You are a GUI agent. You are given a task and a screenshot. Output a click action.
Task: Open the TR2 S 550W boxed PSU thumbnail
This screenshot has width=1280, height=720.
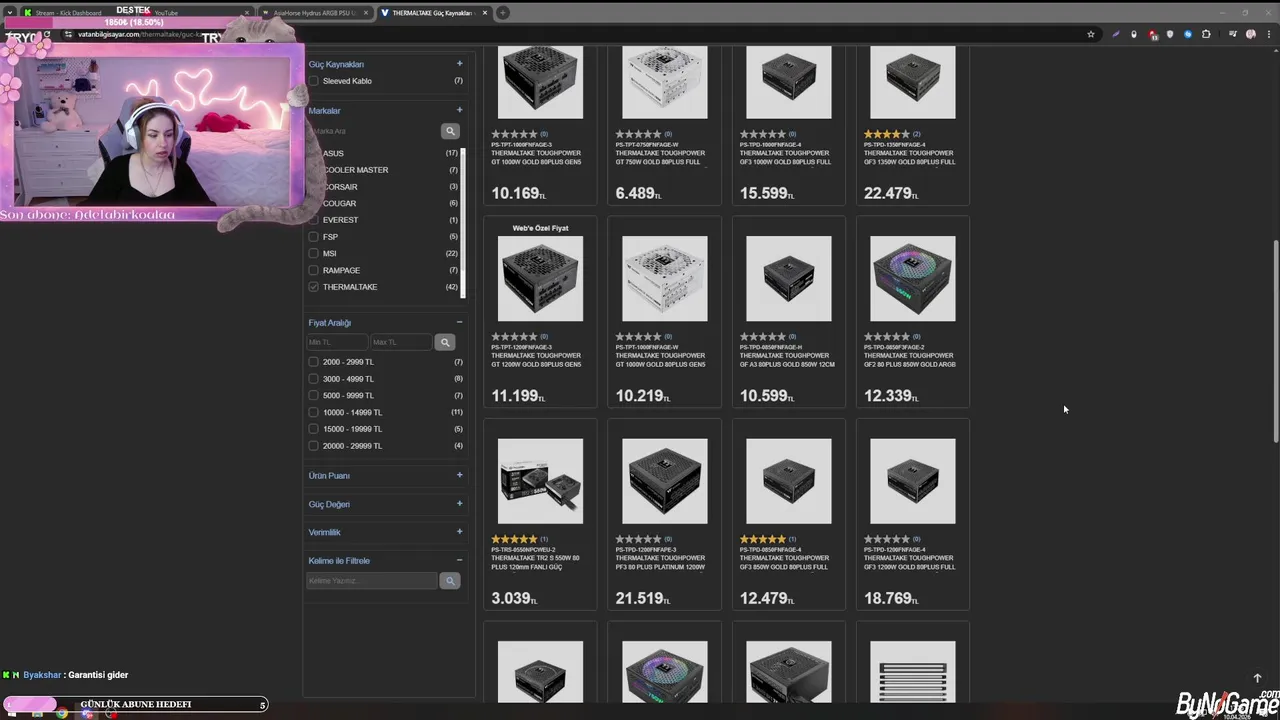(x=540, y=481)
